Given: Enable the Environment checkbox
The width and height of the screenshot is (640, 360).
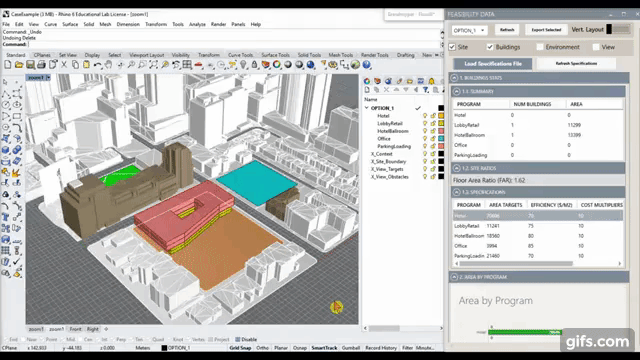Looking at the screenshot, I should pos(540,47).
